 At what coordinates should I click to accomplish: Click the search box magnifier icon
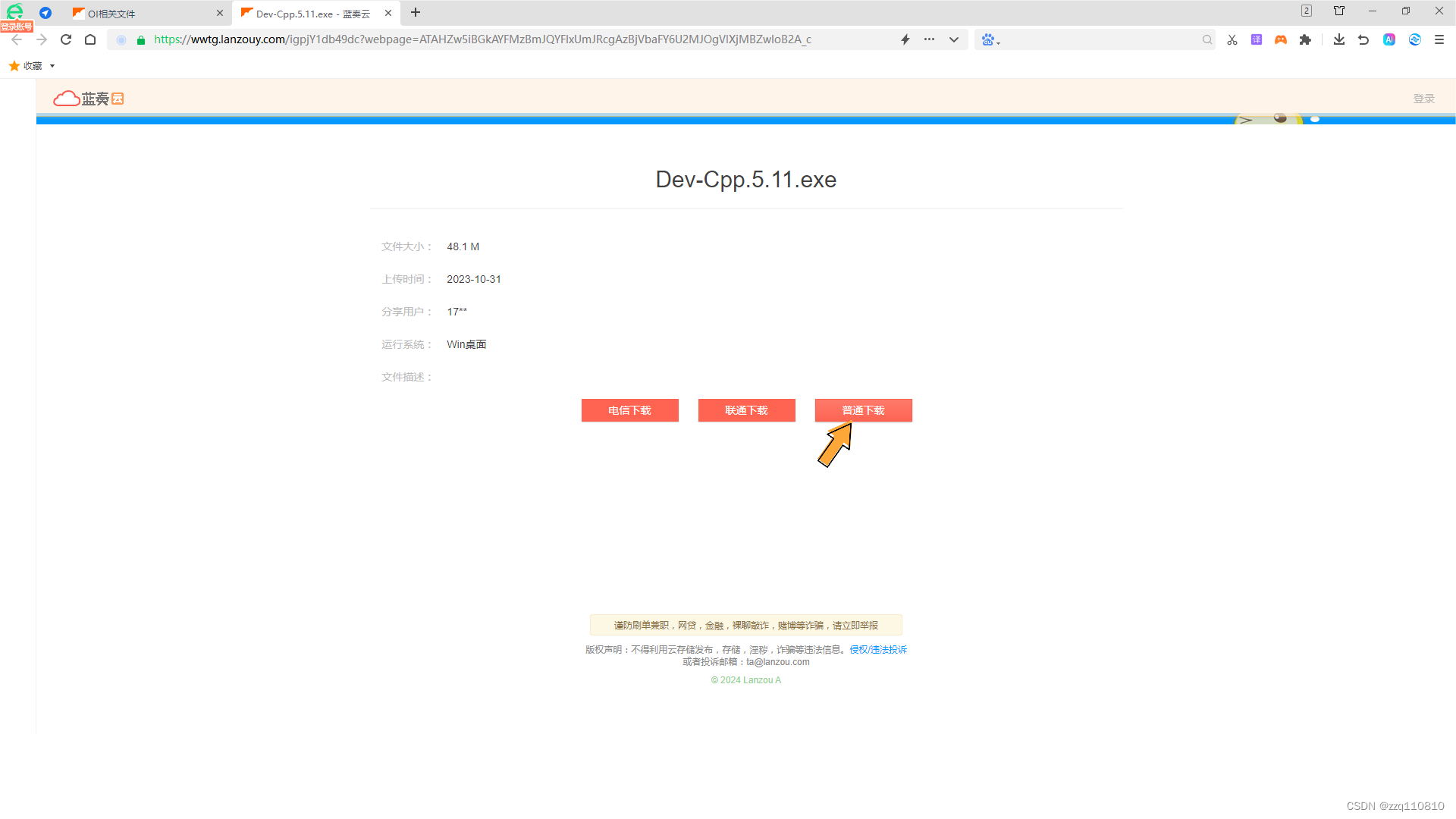coord(1207,39)
